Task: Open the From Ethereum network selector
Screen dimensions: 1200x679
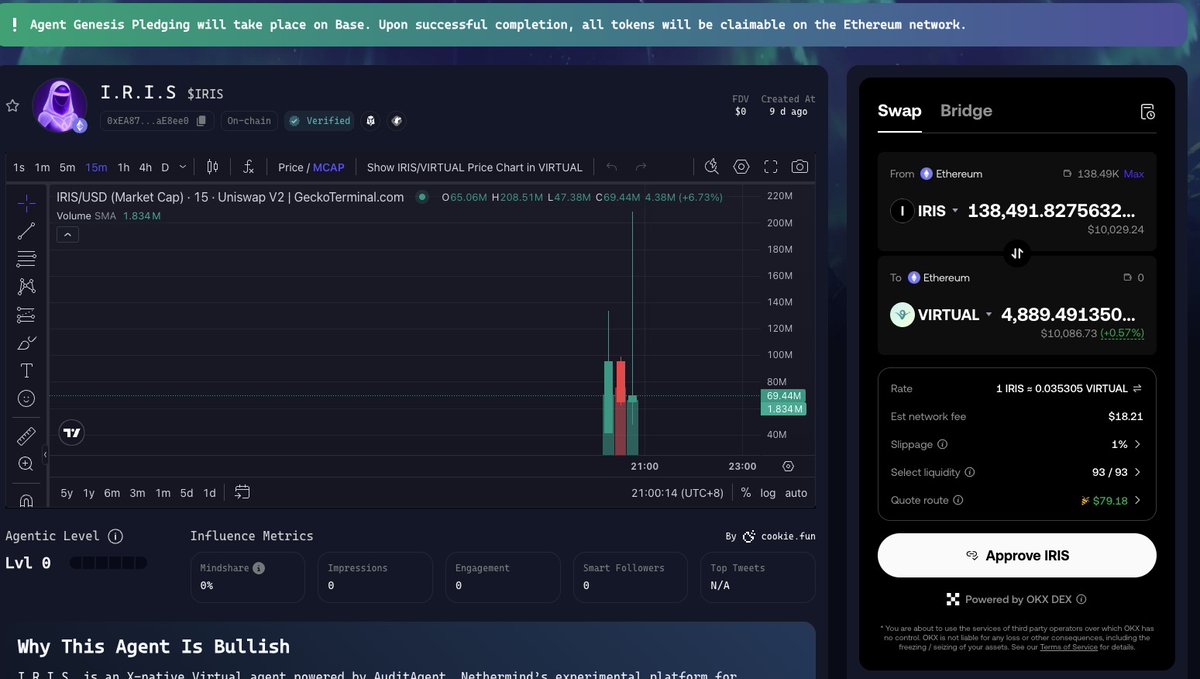Action: tap(951, 174)
